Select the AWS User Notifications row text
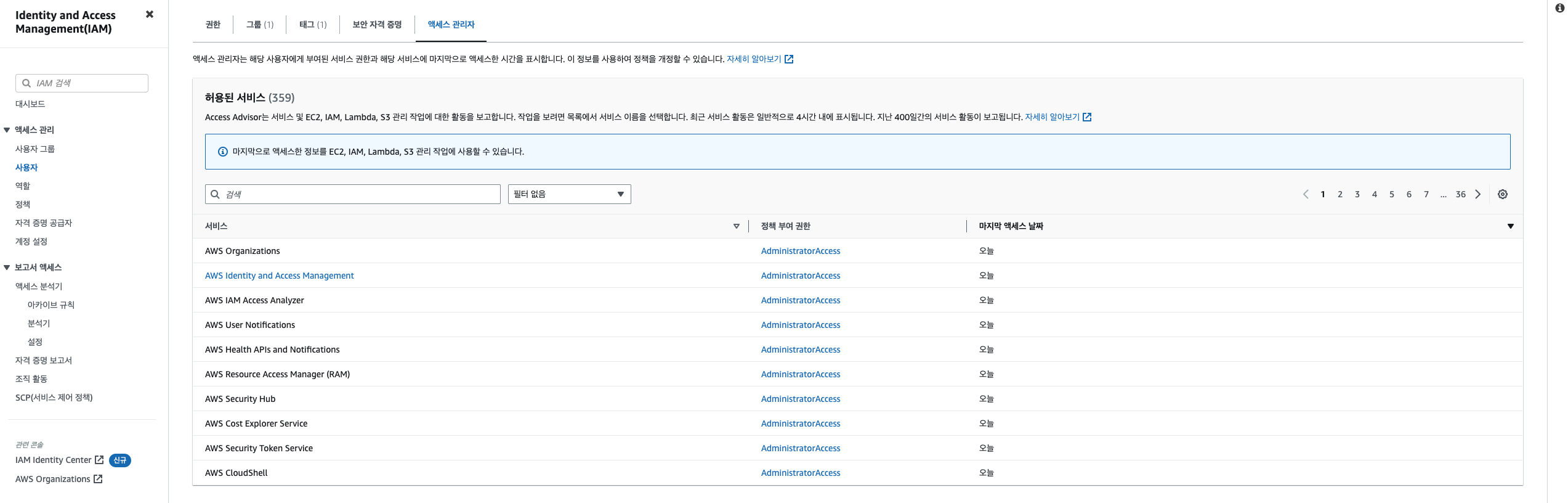 tap(250, 325)
